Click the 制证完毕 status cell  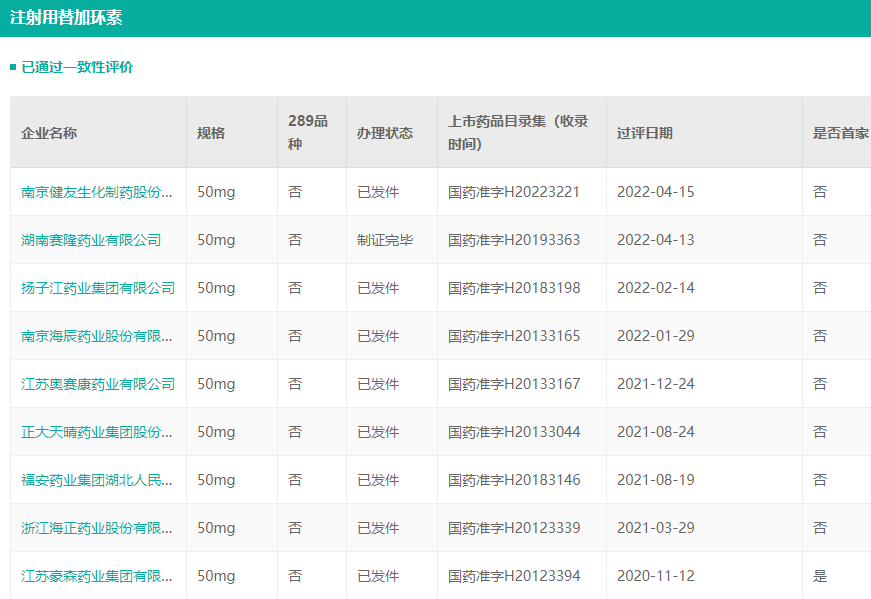point(385,240)
